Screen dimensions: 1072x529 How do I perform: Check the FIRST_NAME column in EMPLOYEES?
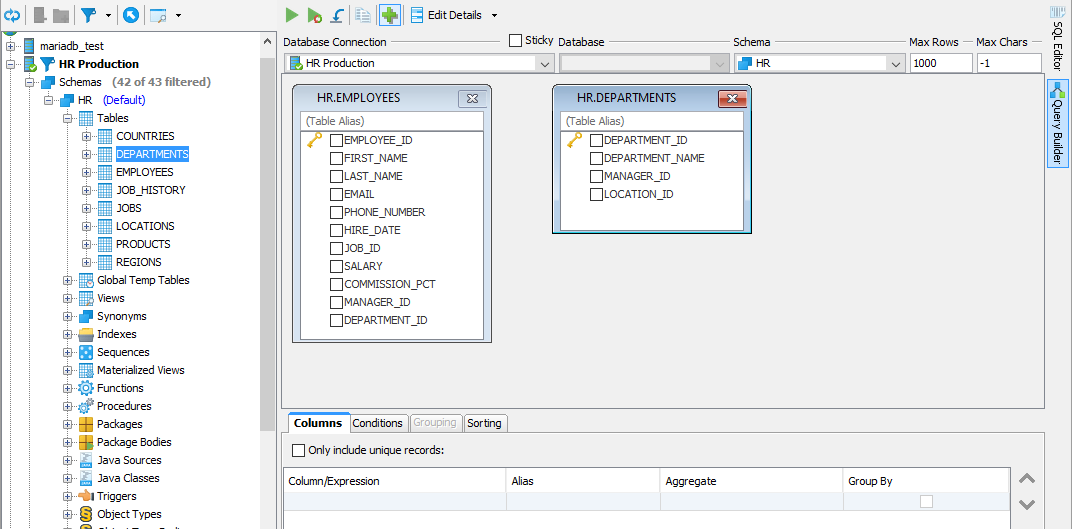pos(337,158)
